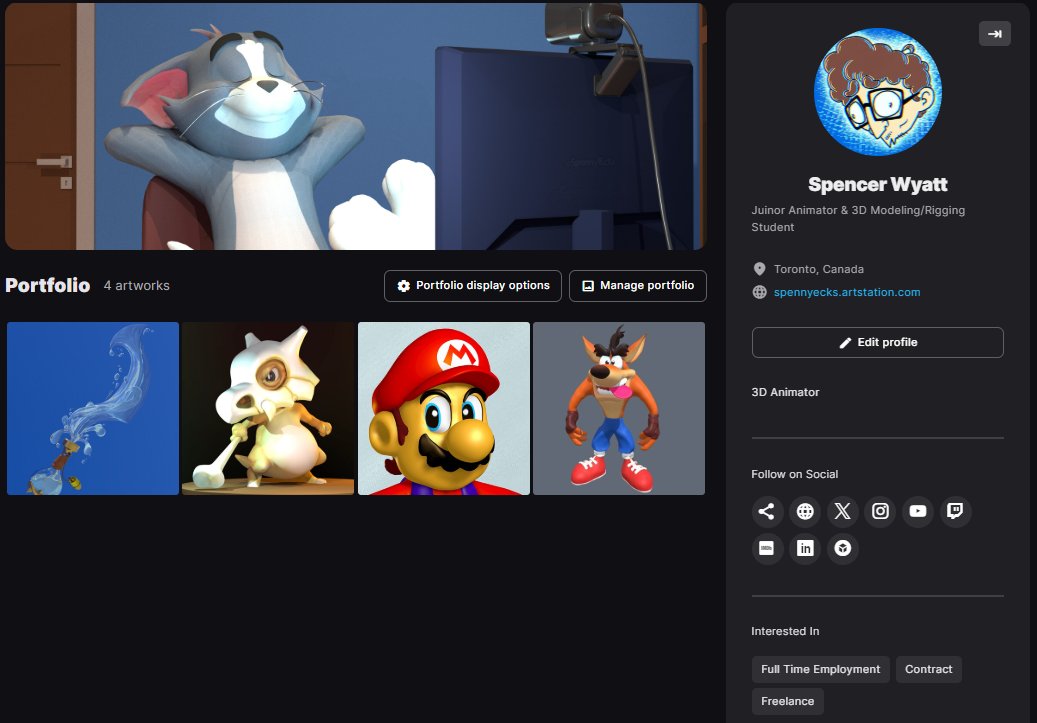Open the YouTube social link
Screen dimensions: 1037x723
(x=918, y=511)
